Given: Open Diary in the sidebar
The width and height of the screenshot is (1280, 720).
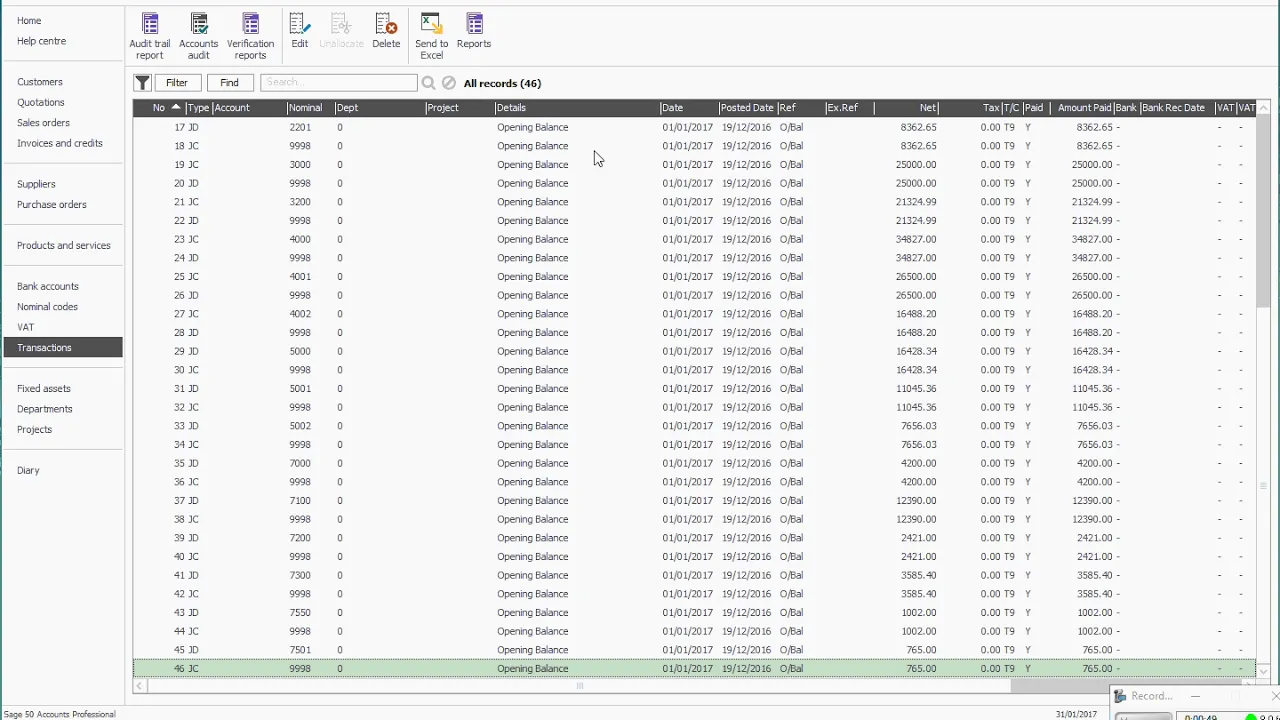Looking at the screenshot, I should pyautogui.click(x=28, y=471).
